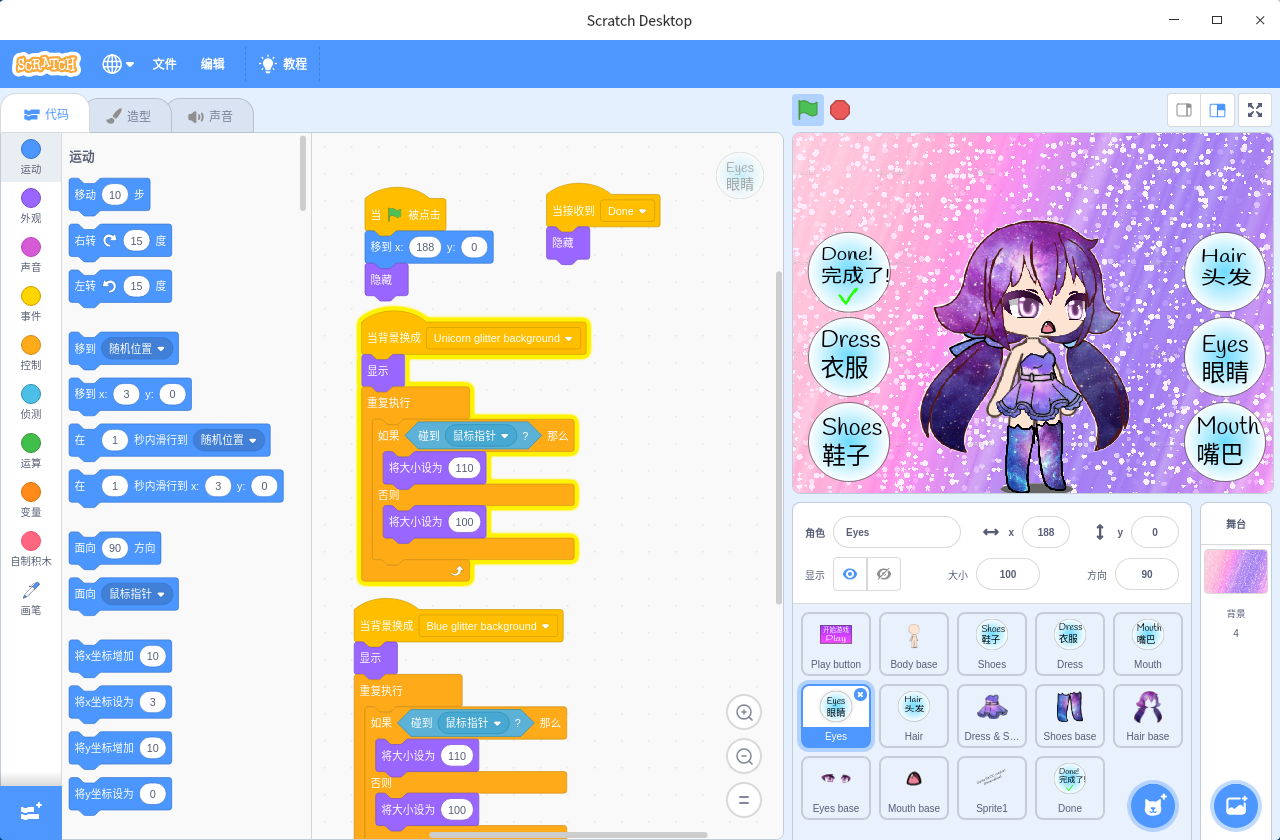This screenshot has height=840, width=1280.
Task: Zoom in on the code workspace
Action: pyautogui.click(x=744, y=712)
